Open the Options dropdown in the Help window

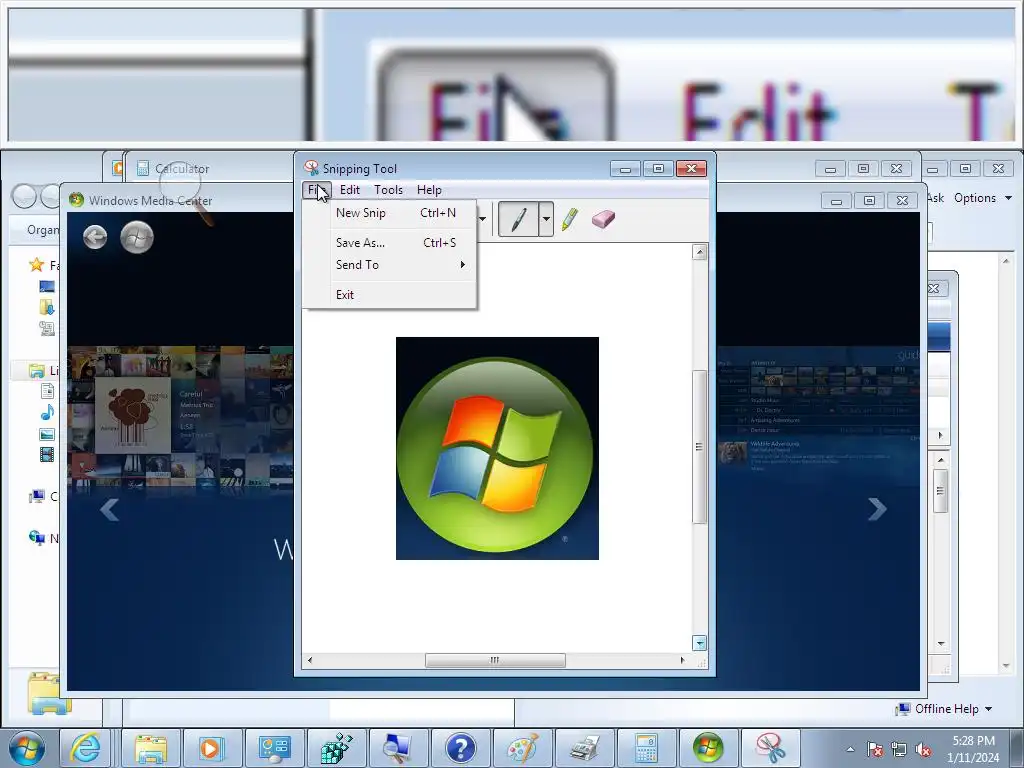(982, 198)
